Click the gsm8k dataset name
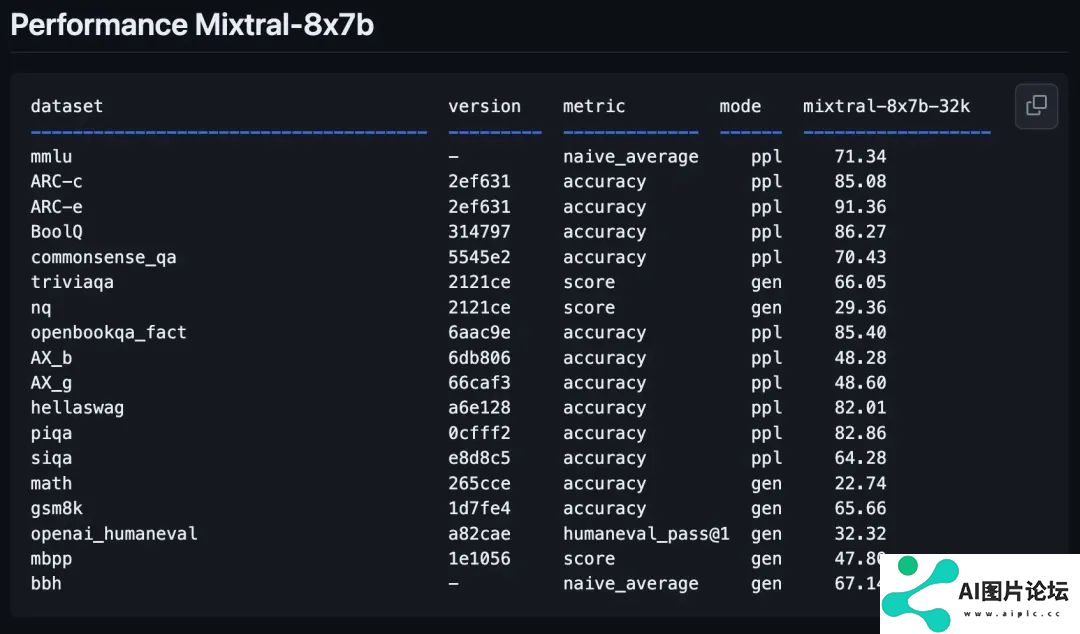The image size is (1080, 634). 56,508
